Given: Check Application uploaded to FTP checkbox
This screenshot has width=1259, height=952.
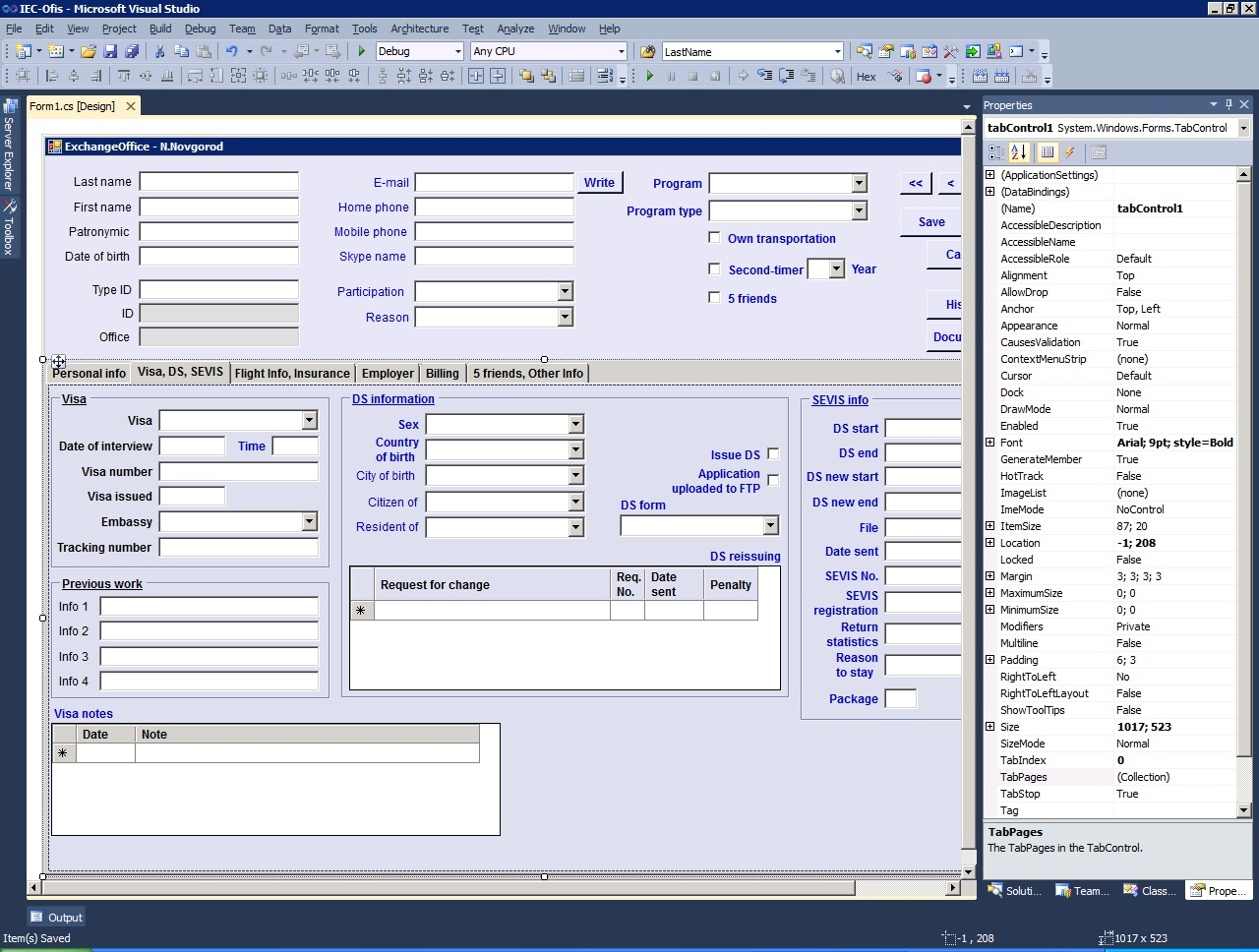Looking at the screenshot, I should (773, 480).
